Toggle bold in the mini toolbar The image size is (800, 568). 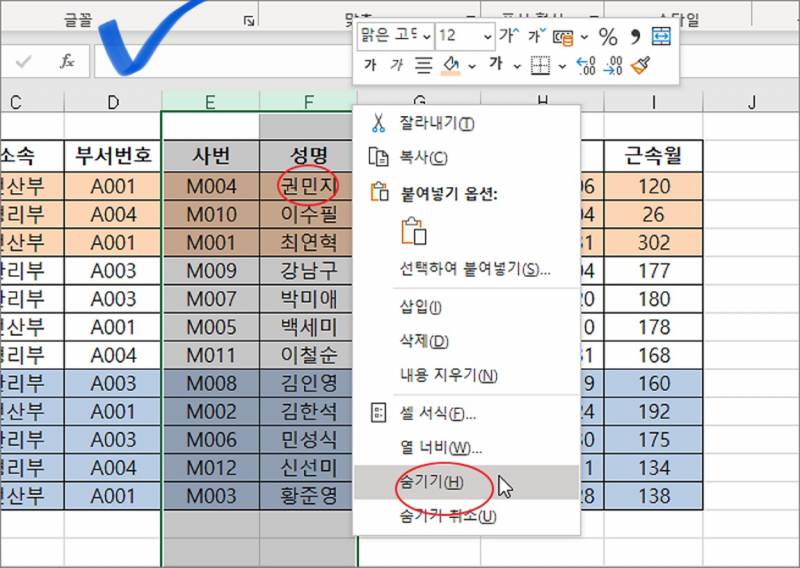point(370,65)
